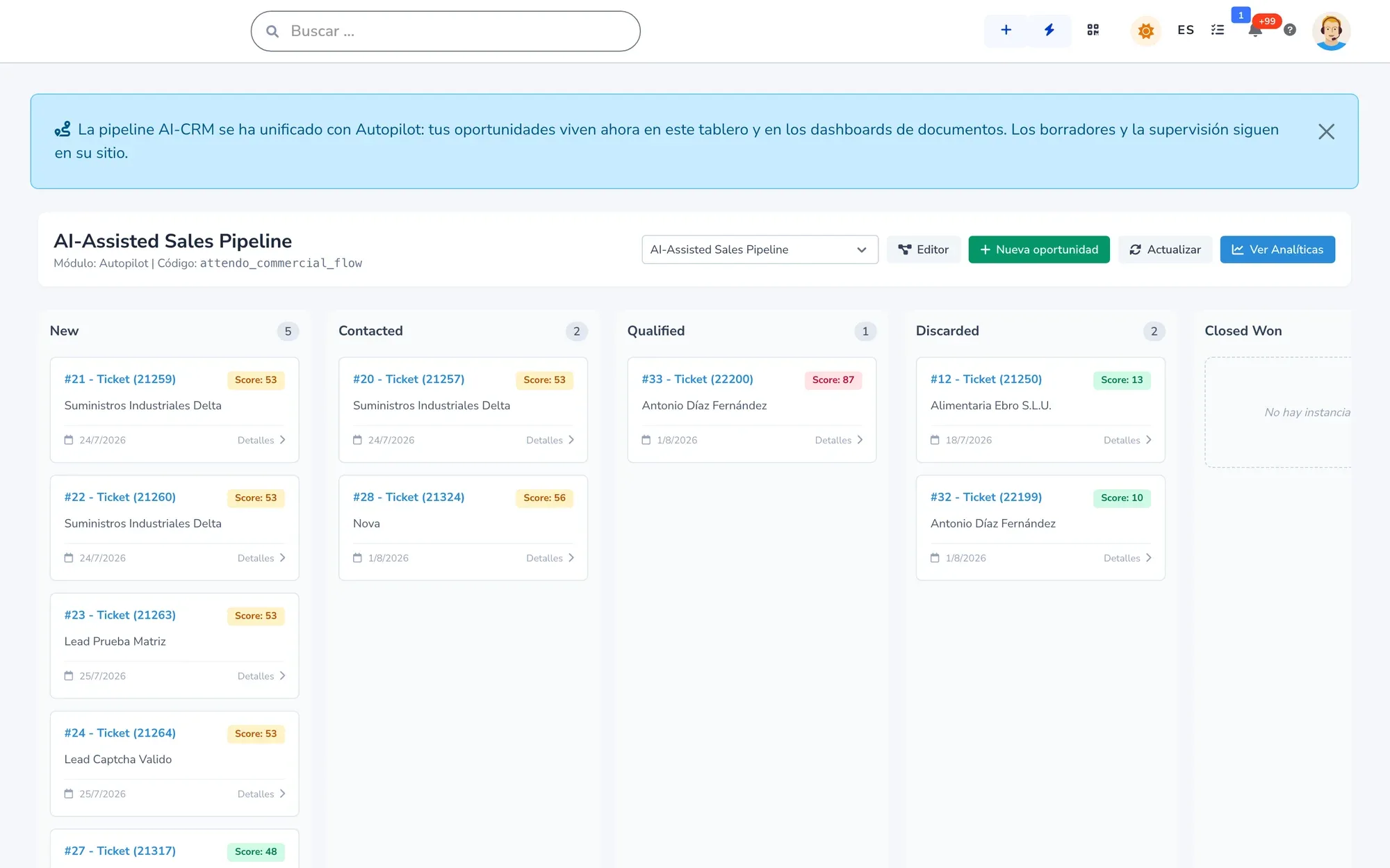Open Ver Analíticas
The width and height of the screenshot is (1390, 868).
coord(1277,249)
